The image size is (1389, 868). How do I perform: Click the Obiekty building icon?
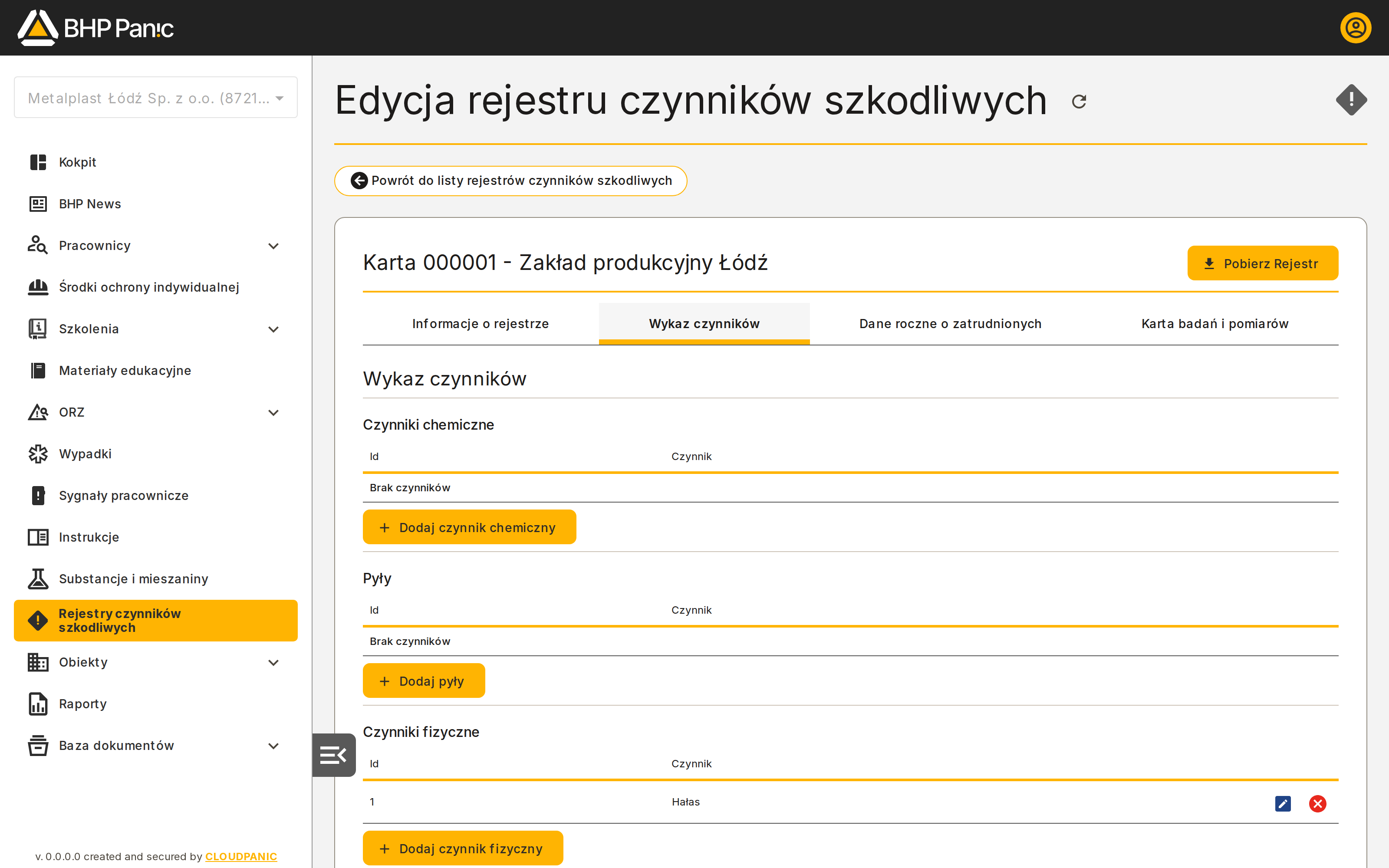38,662
